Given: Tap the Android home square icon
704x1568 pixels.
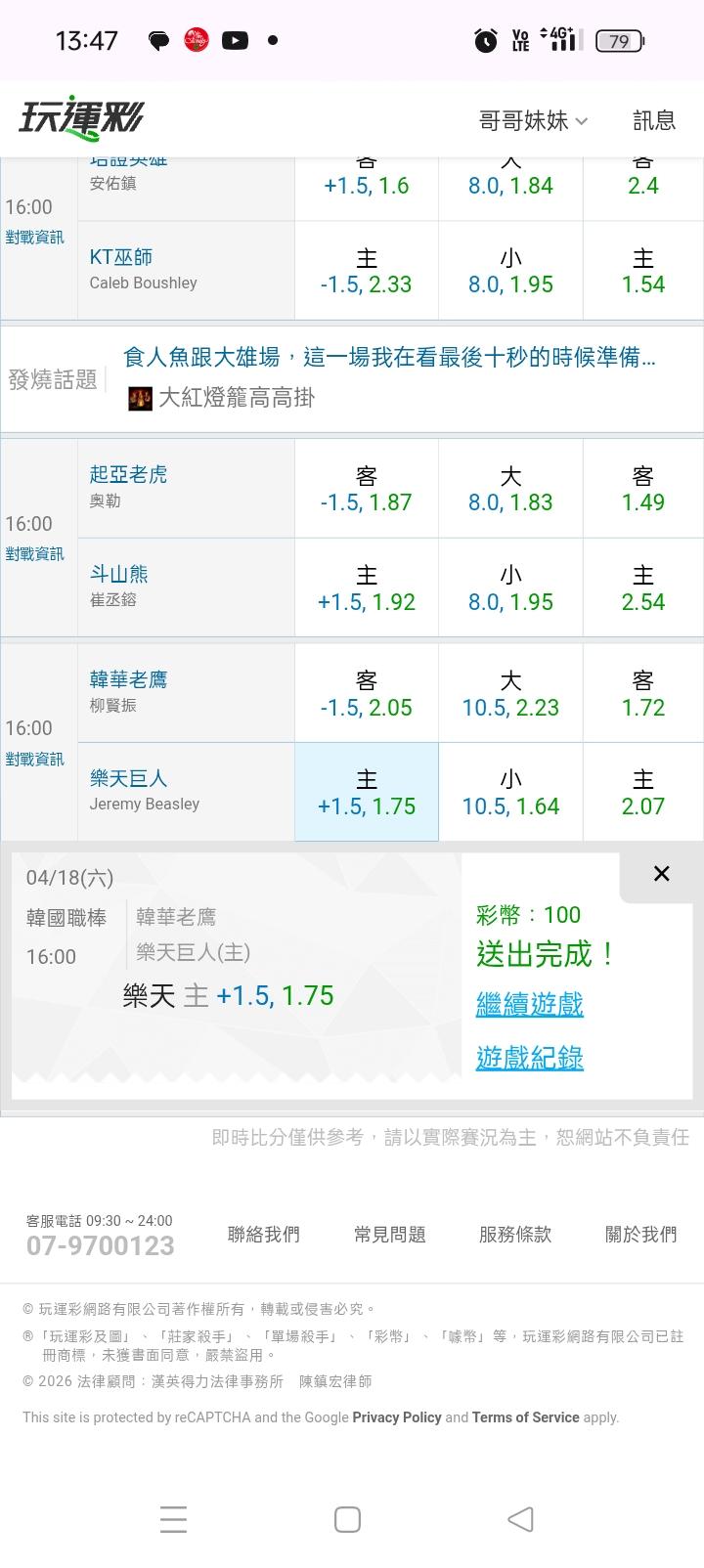Looking at the screenshot, I should click(x=347, y=1519).
